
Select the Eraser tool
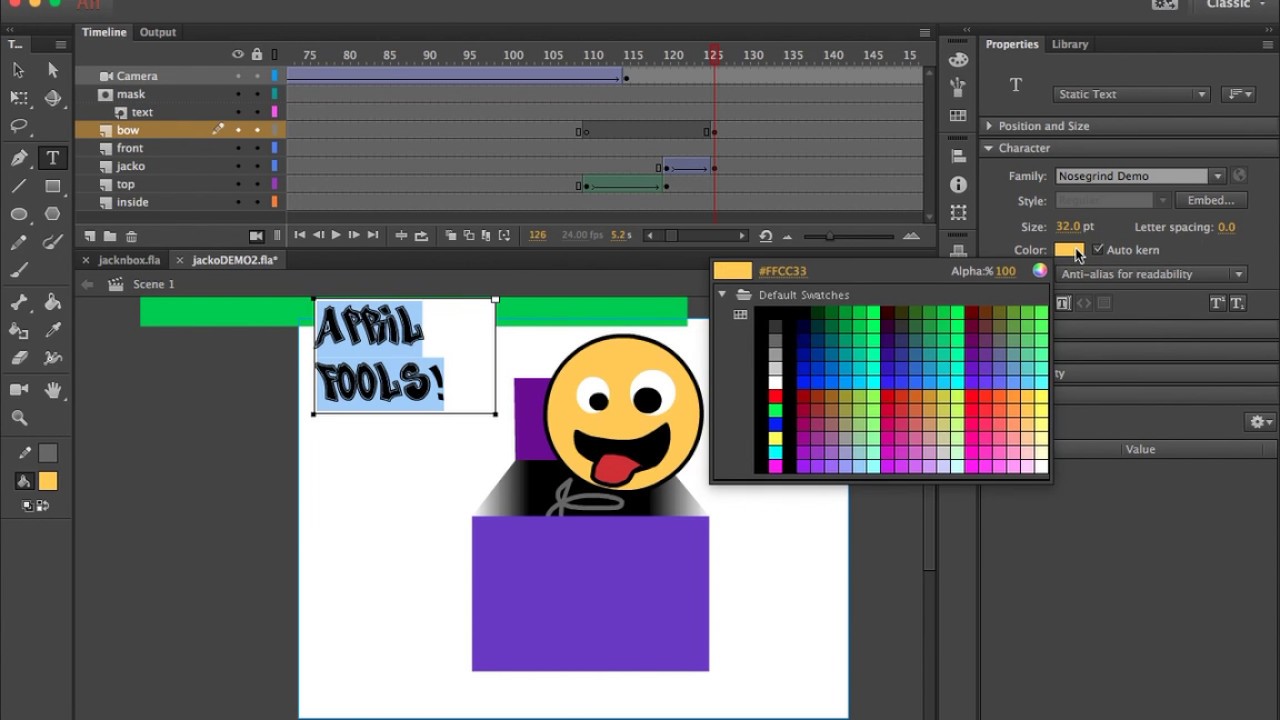18,357
